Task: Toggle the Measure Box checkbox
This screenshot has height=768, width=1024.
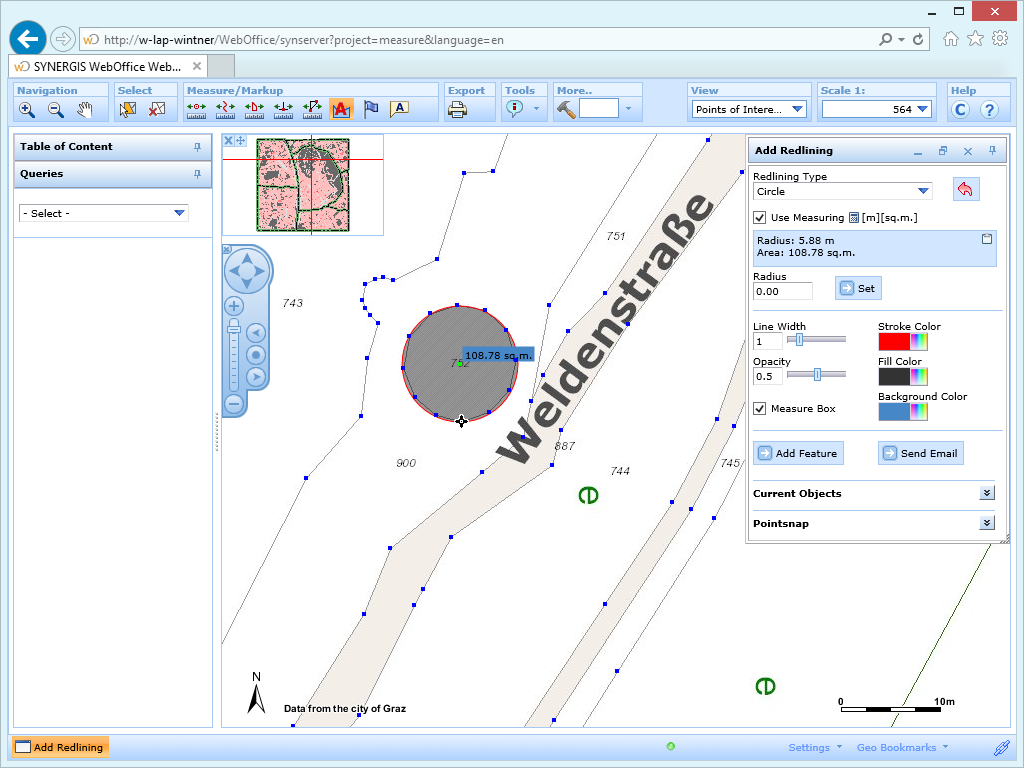Action: 759,408
